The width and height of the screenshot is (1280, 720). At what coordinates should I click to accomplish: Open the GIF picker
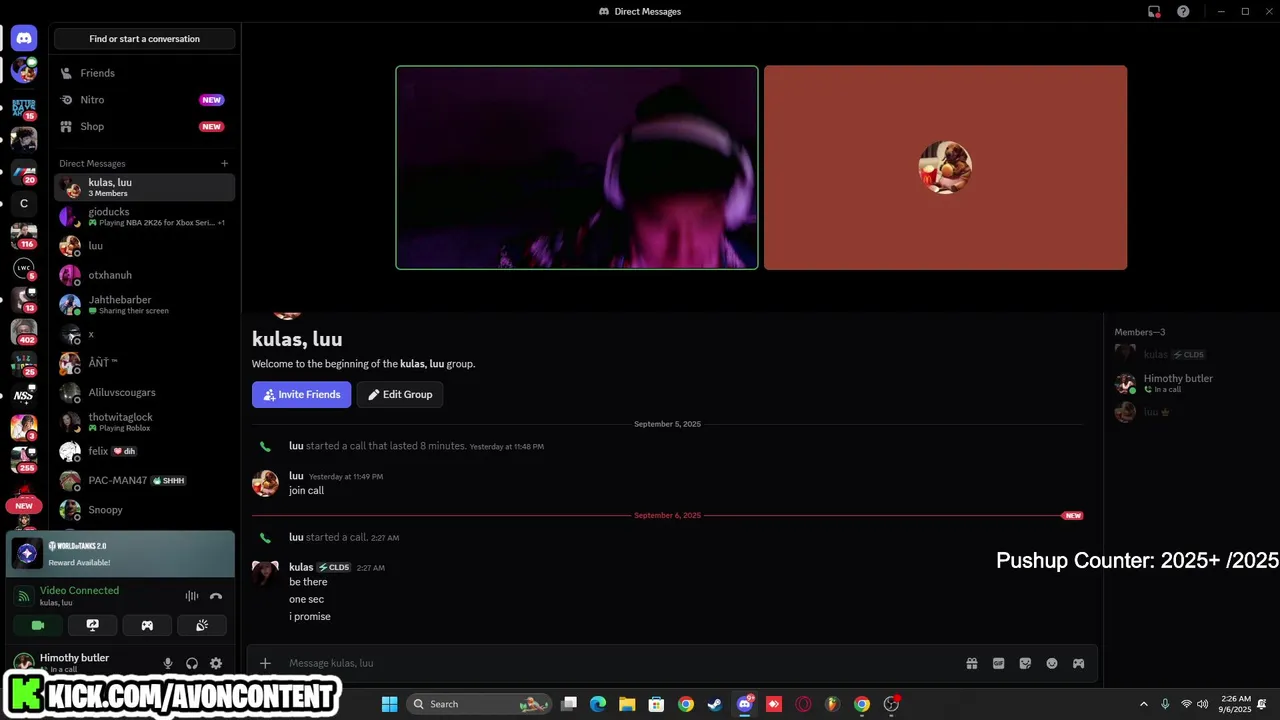pyautogui.click(x=998, y=663)
